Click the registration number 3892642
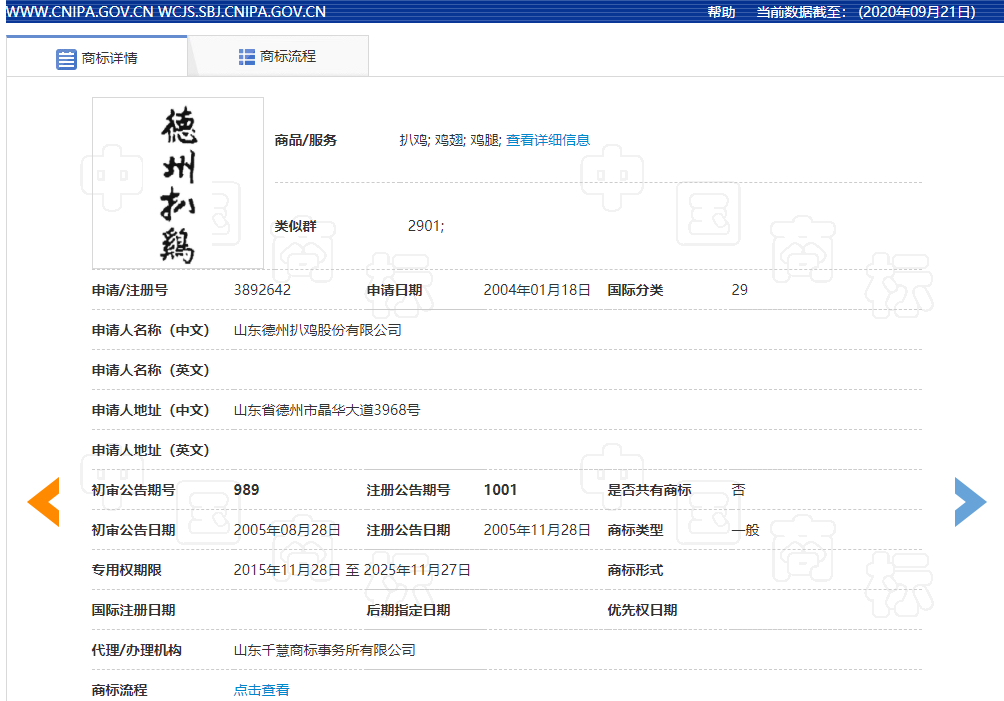Viewport: 1004px width, 701px height. 262,290
